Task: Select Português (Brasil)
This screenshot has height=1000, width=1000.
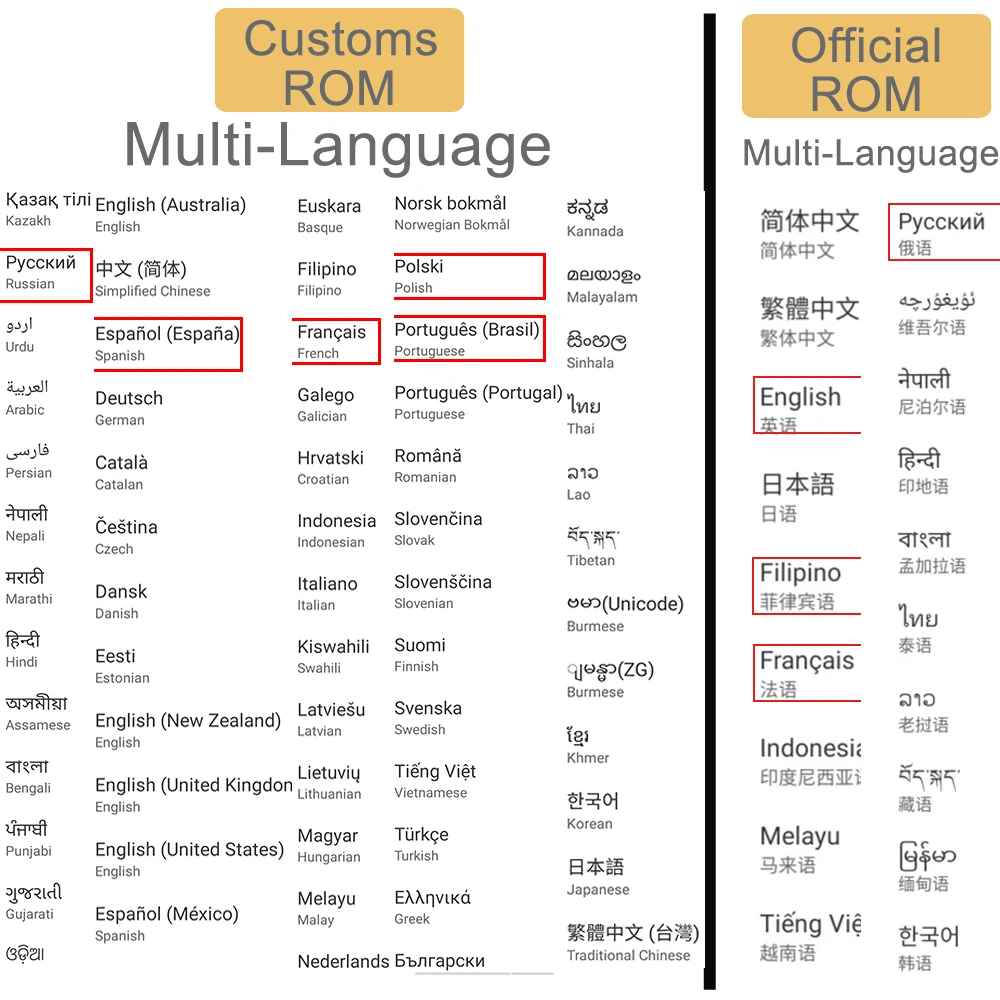Action: coord(467,339)
